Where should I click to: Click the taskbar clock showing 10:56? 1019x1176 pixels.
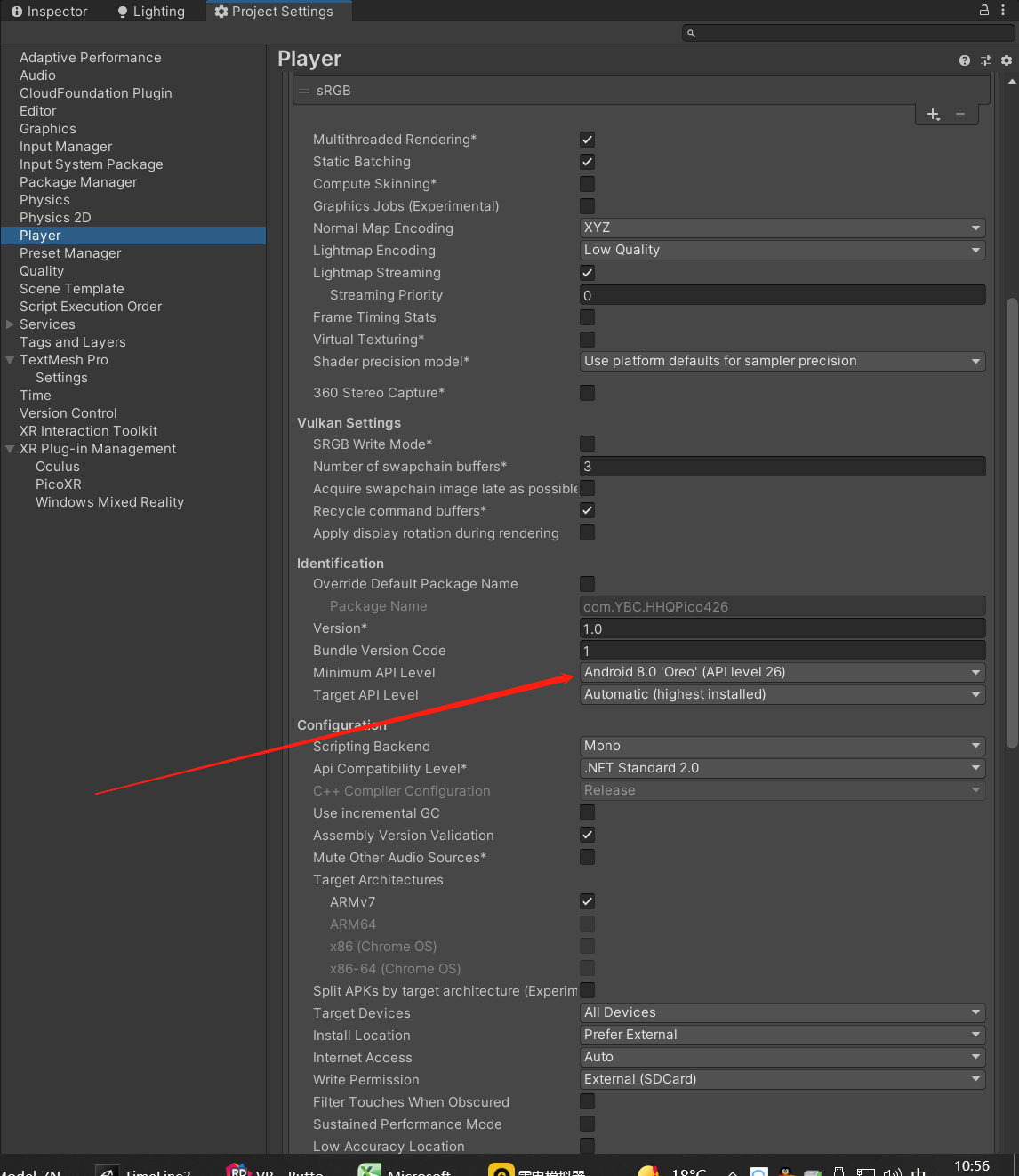972,1165
